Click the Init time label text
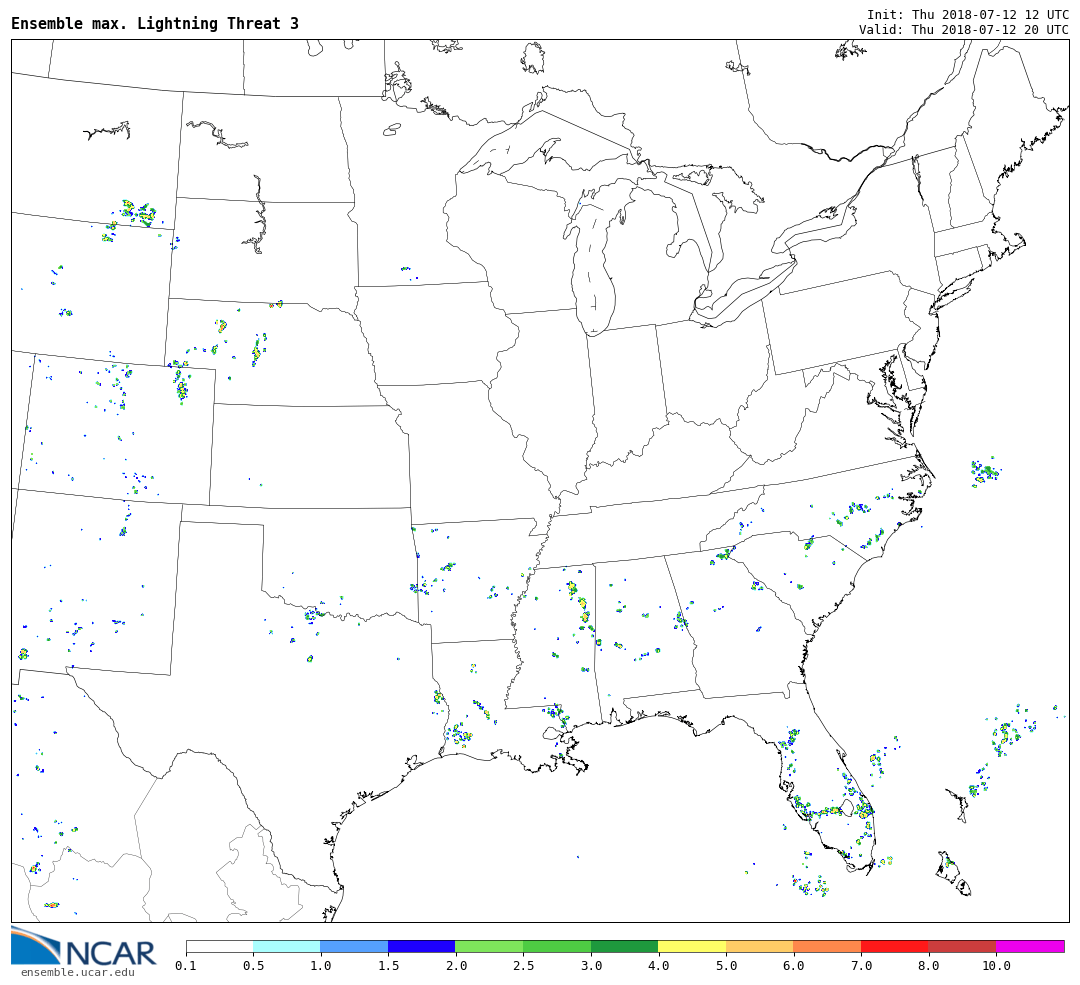The height and width of the screenshot is (985, 1080). 967,14
